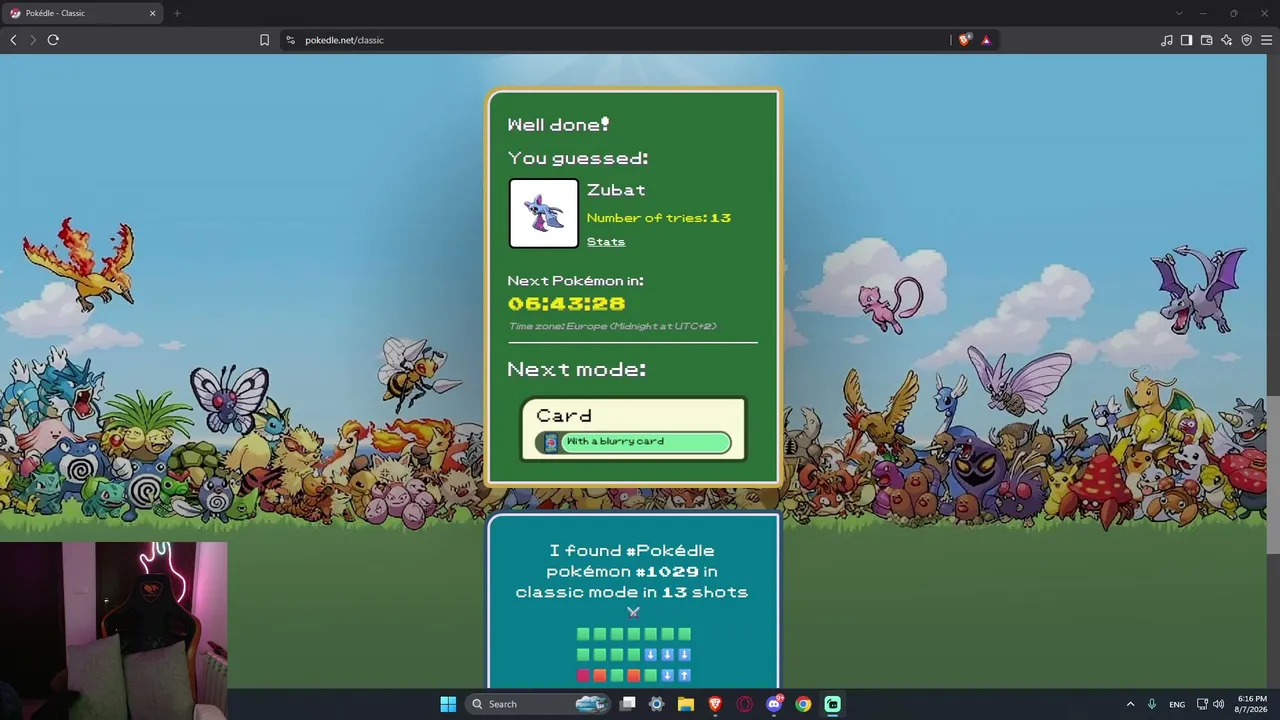Click the Zubat sprite thumbnail
Viewport: 1280px width, 720px height.
pos(544,213)
